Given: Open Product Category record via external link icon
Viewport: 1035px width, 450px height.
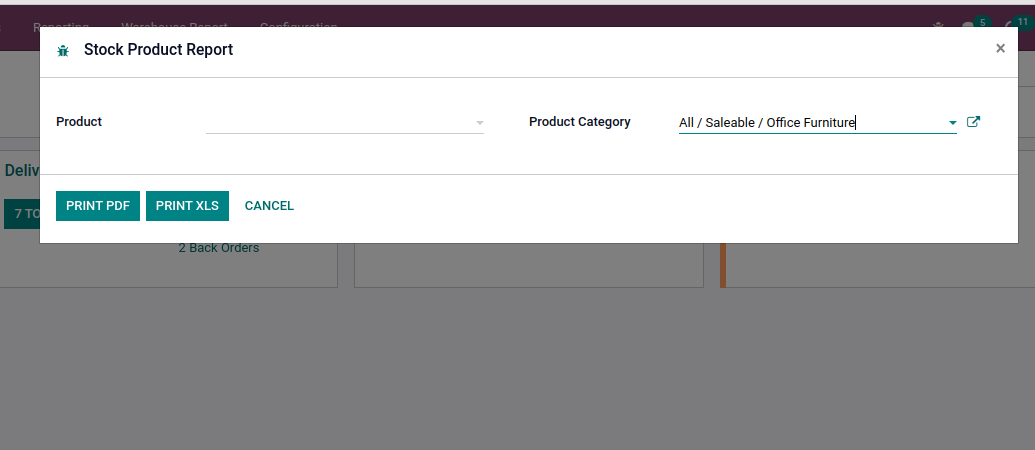Looking at the screenshot, I should pos(973,122).
